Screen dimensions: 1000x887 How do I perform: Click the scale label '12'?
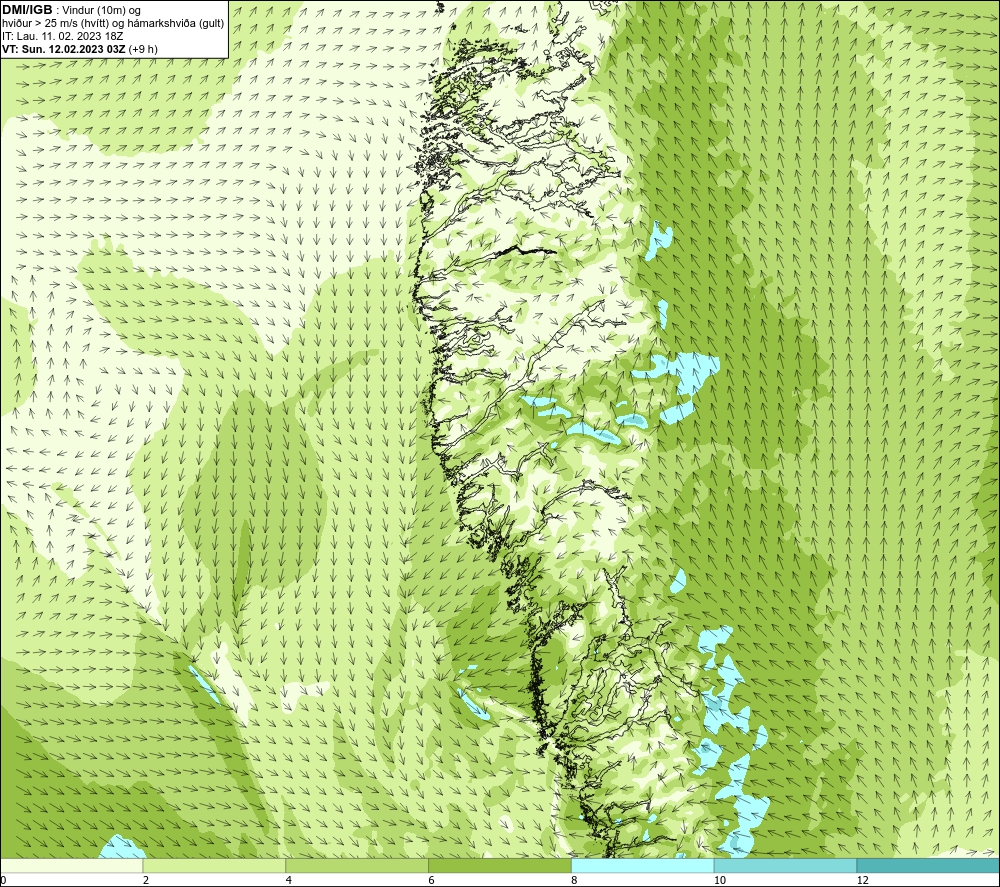point(863,881)
